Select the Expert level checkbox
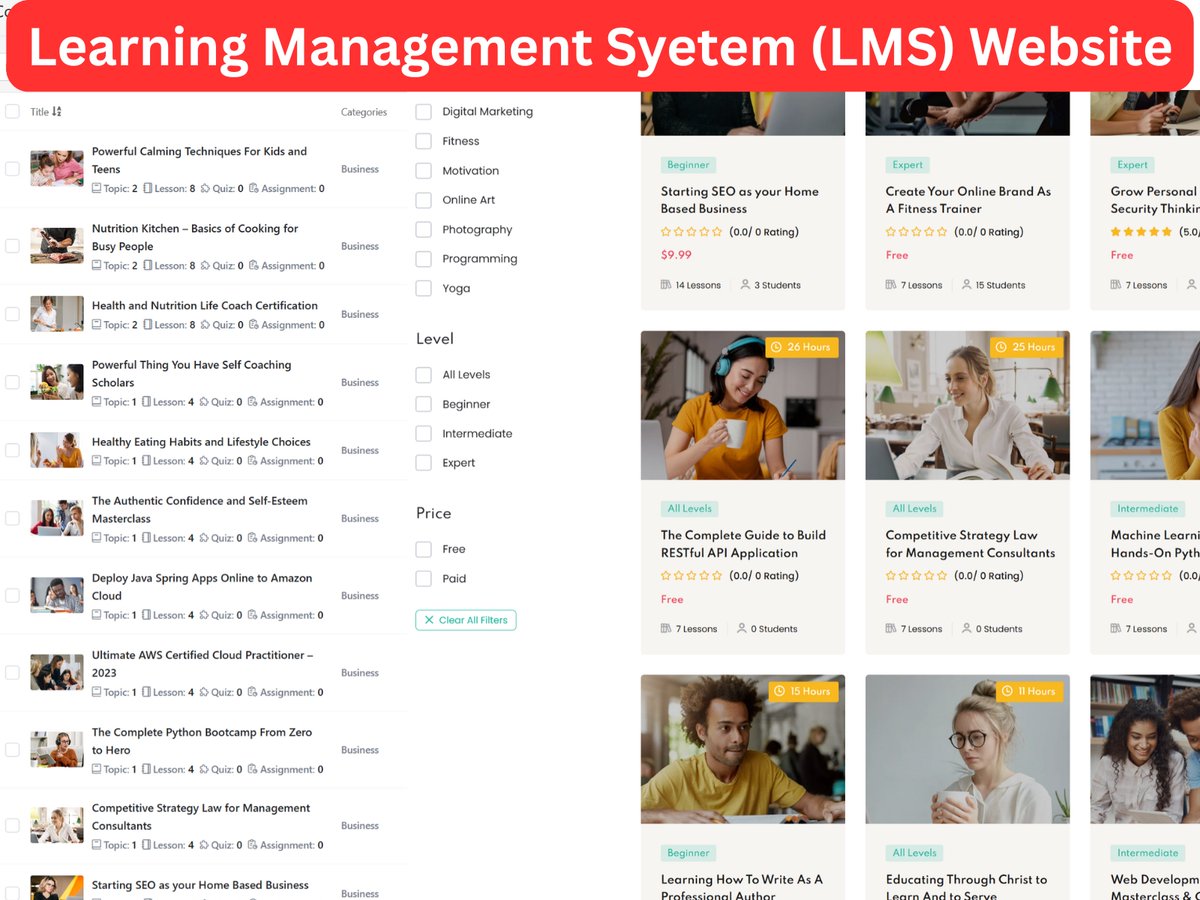The height and width of the screenshot is (900, 1200). [x=424, y=463]
